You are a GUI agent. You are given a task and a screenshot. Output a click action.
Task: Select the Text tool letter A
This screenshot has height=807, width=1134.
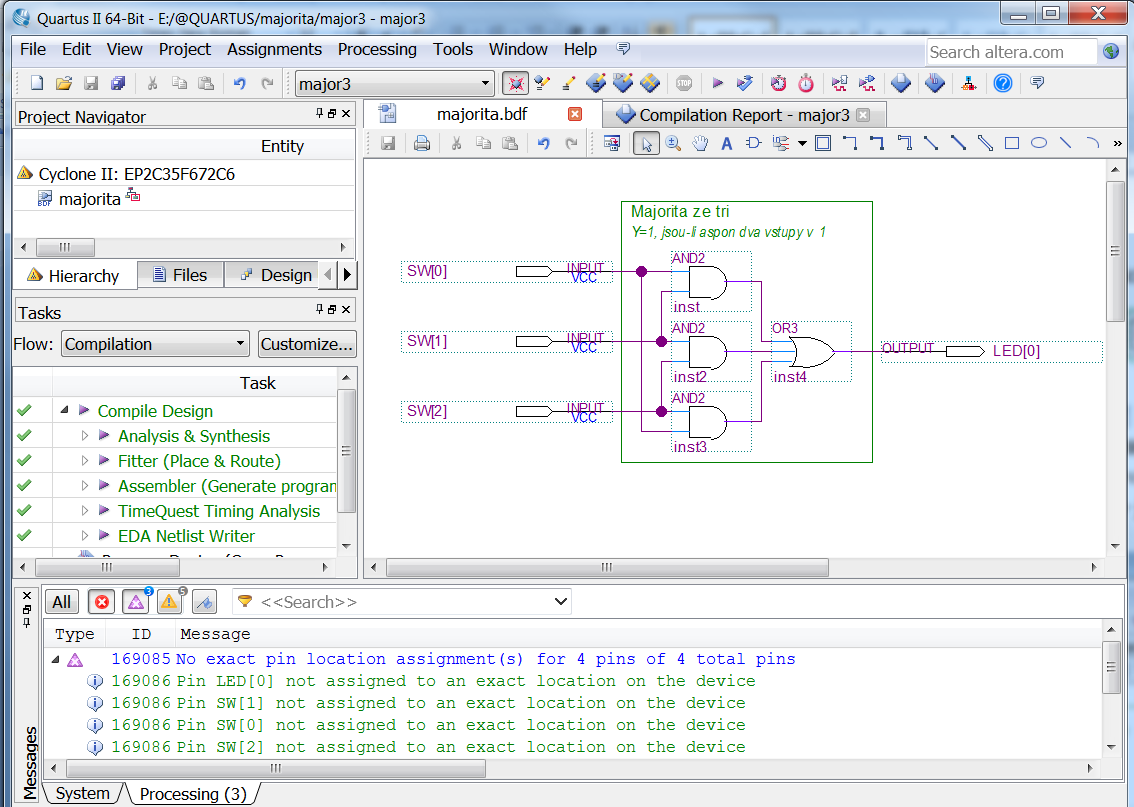pyautogui.click(x=727, y=143)
